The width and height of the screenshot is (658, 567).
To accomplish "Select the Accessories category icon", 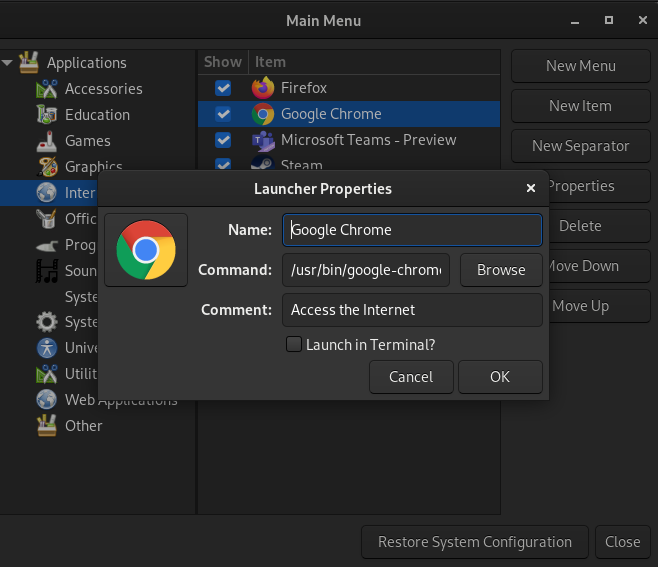I will [47, 89].
